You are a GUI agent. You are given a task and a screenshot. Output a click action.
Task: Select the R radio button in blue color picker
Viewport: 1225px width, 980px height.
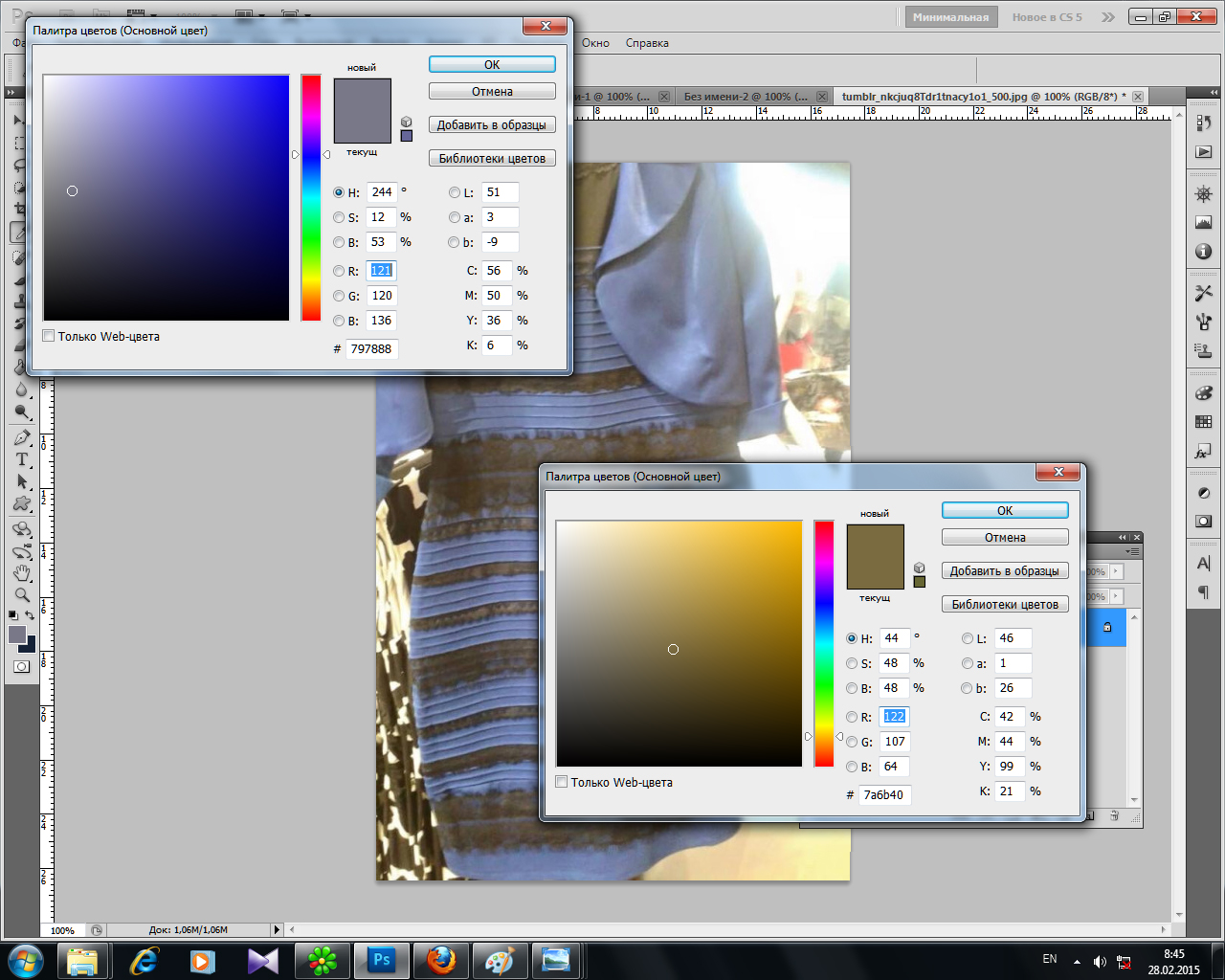pyautogui.click(x=339, y=271)
